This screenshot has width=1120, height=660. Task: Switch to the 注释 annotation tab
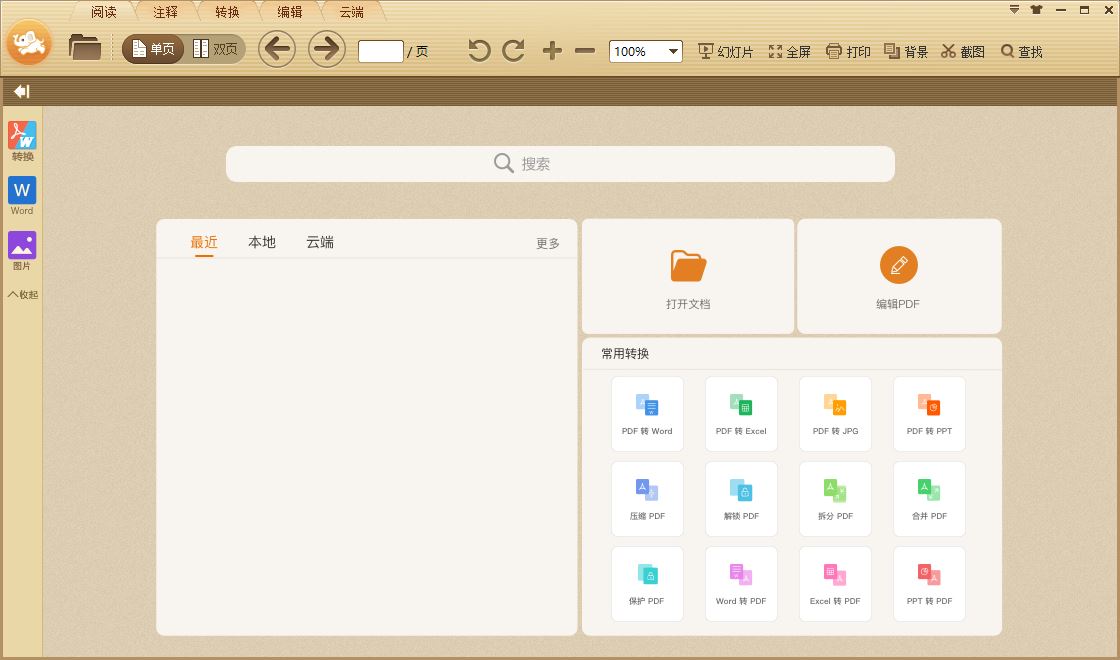164,12
